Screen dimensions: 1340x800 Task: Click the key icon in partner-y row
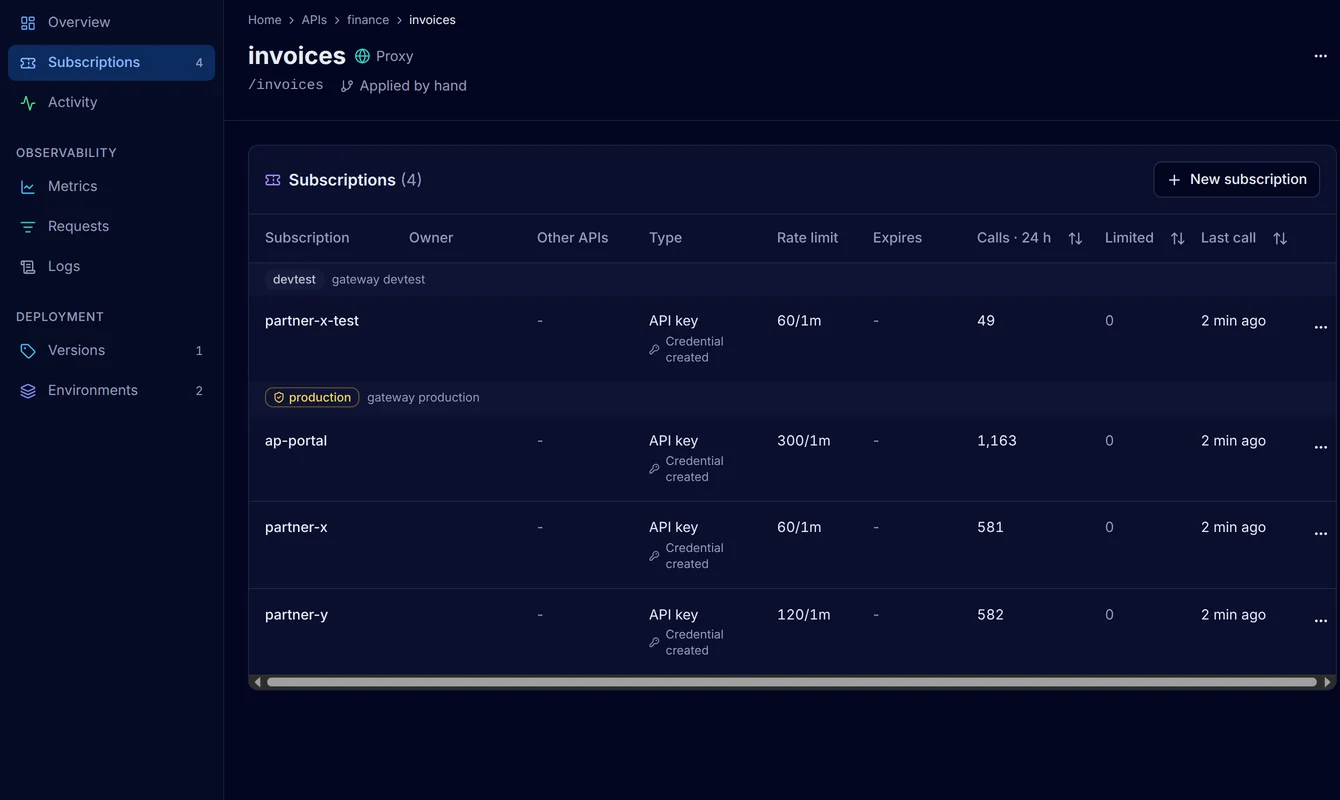tap(655, 643)
